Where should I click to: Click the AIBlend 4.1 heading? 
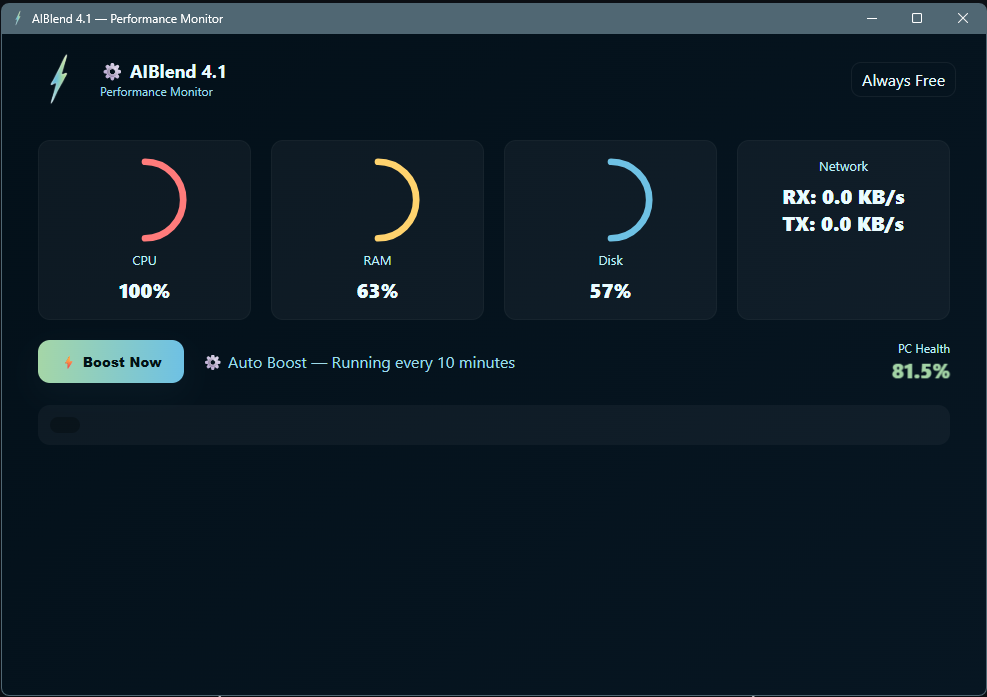(x=180, y=71)
